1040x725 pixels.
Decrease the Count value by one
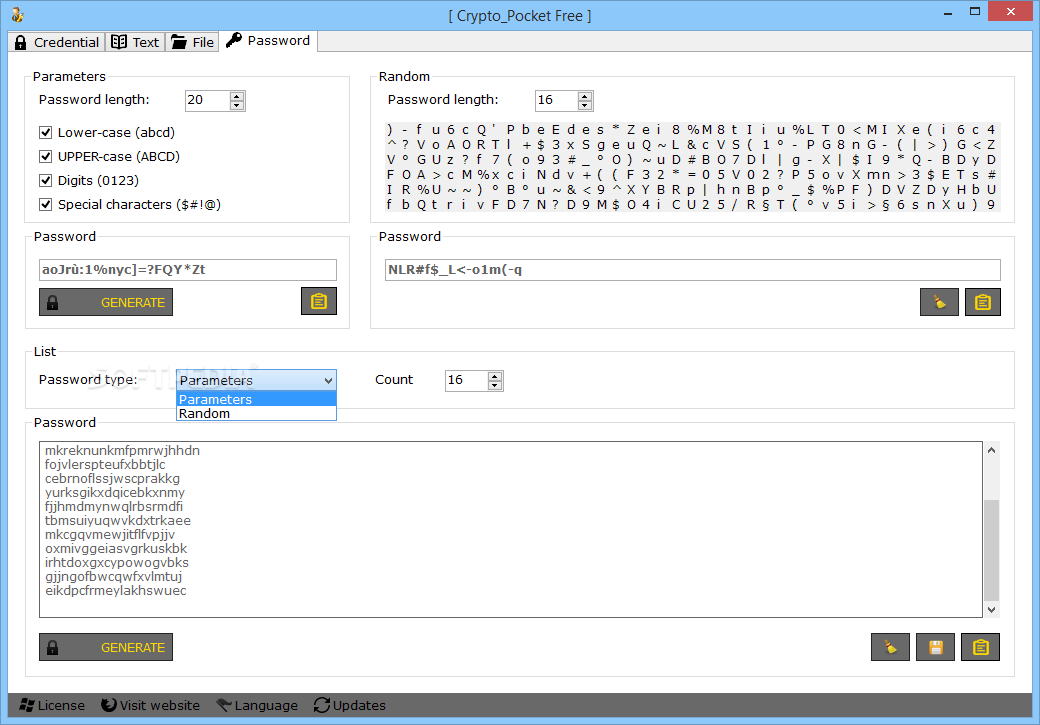[495, 385]
